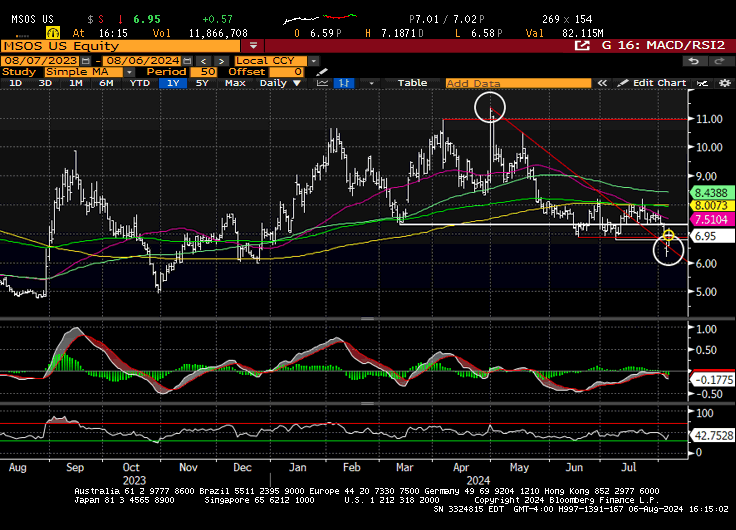Click the Add Data input field
Screen dimensions: 736x530
[x=518, y=83]
